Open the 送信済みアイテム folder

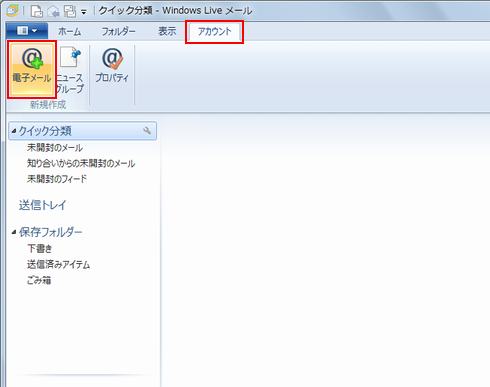tap(58, 265)
